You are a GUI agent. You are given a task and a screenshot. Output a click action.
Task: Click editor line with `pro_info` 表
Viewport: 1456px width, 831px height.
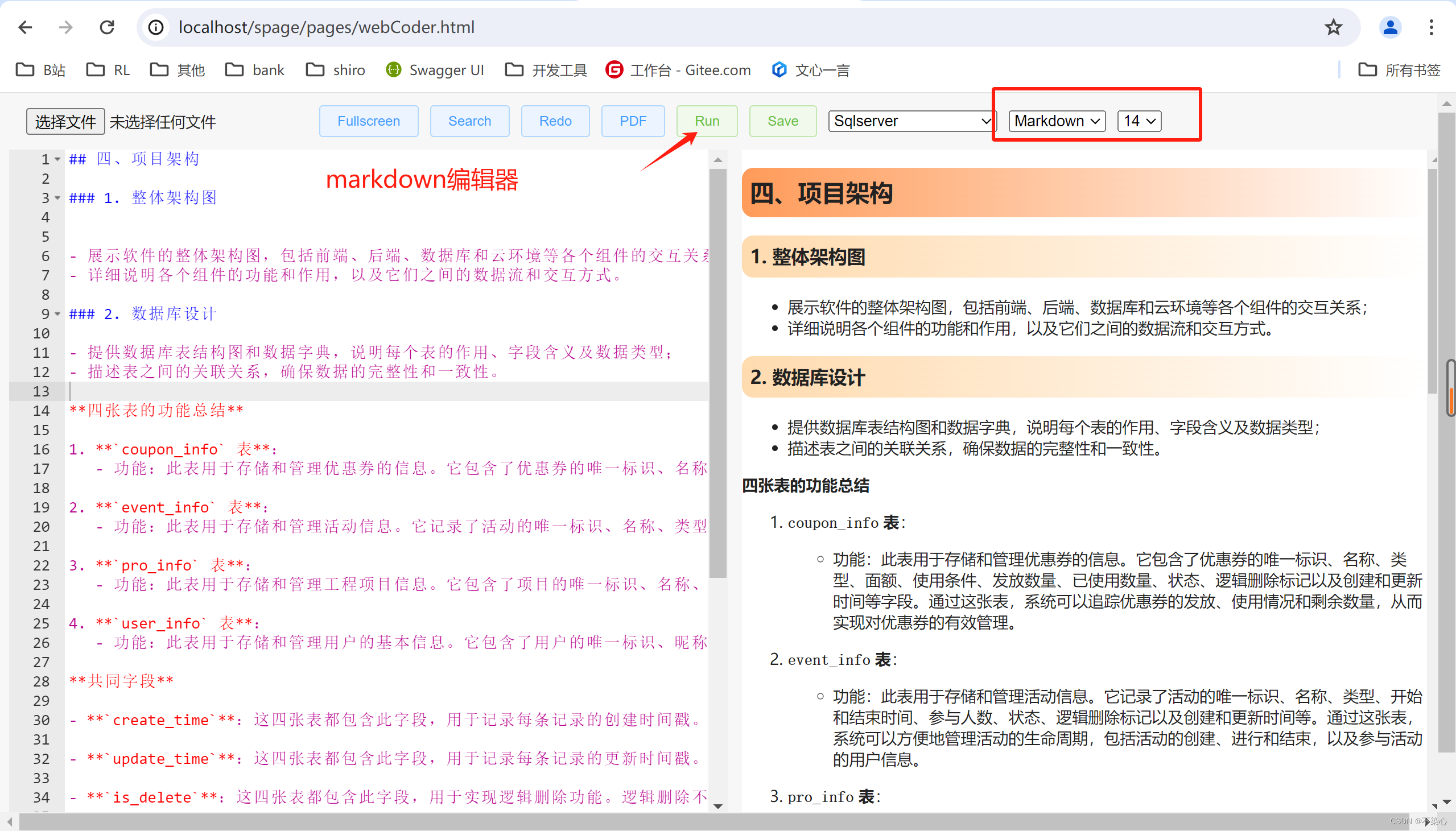[160, 565]
